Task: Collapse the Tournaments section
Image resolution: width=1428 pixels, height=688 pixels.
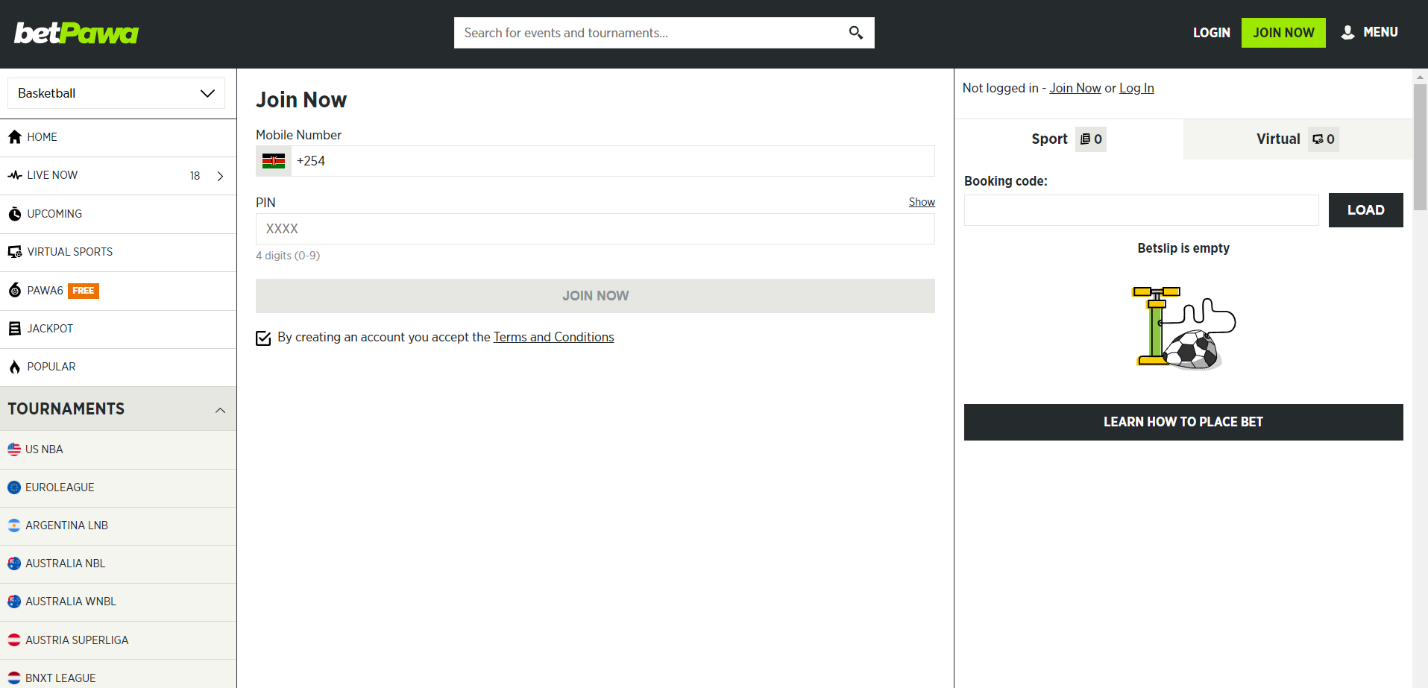Action: click(x=220, y=410)
